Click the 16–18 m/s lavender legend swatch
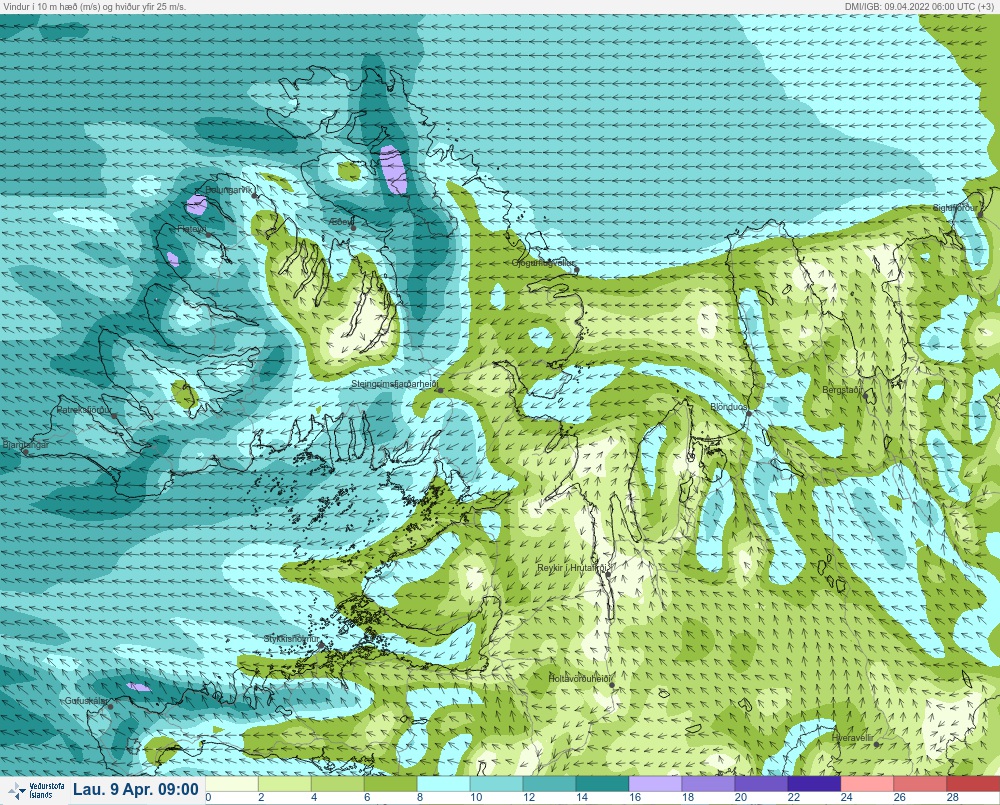 pos(655,783)
